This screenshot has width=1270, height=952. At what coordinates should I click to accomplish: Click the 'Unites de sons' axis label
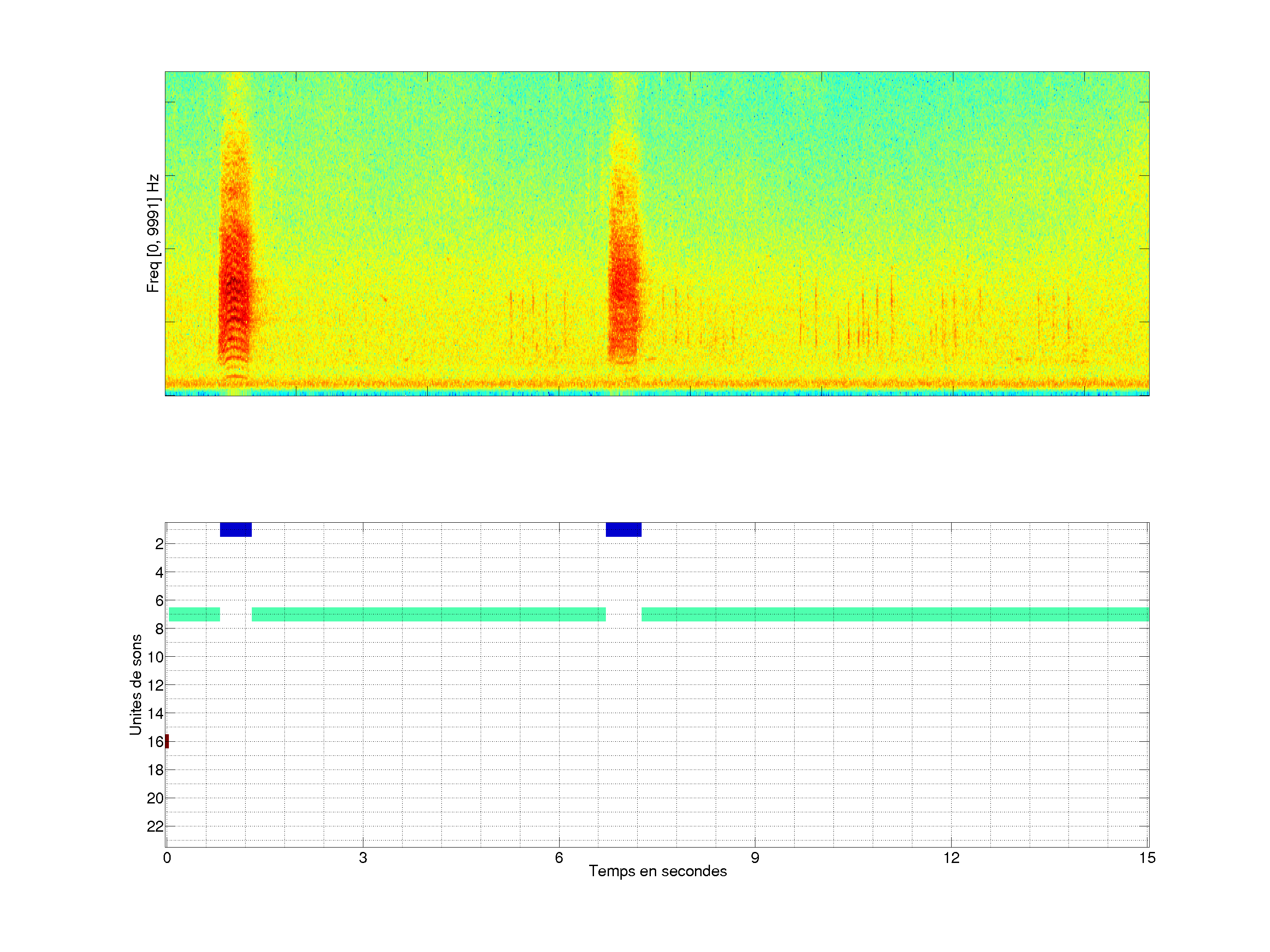click(135, 684)
